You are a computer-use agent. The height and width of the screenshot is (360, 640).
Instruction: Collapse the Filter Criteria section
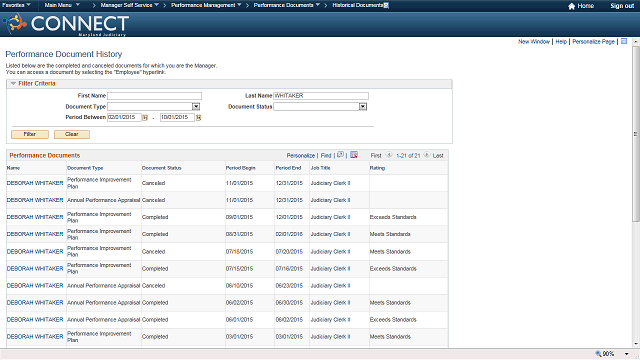[x=13, y=84]
